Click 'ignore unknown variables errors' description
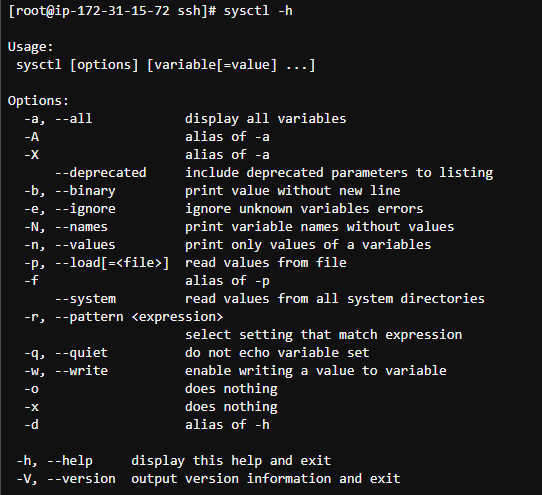 304,208
